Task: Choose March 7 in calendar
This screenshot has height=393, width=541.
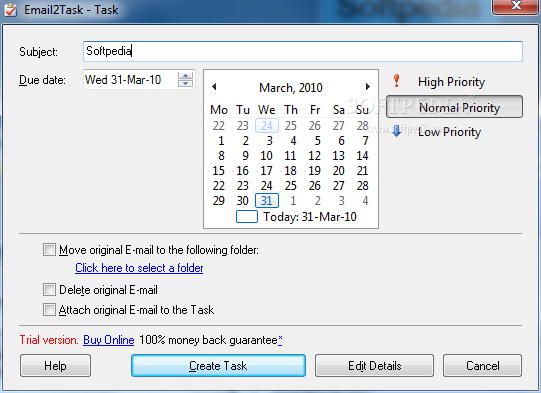Action: [x=365, y=141]
